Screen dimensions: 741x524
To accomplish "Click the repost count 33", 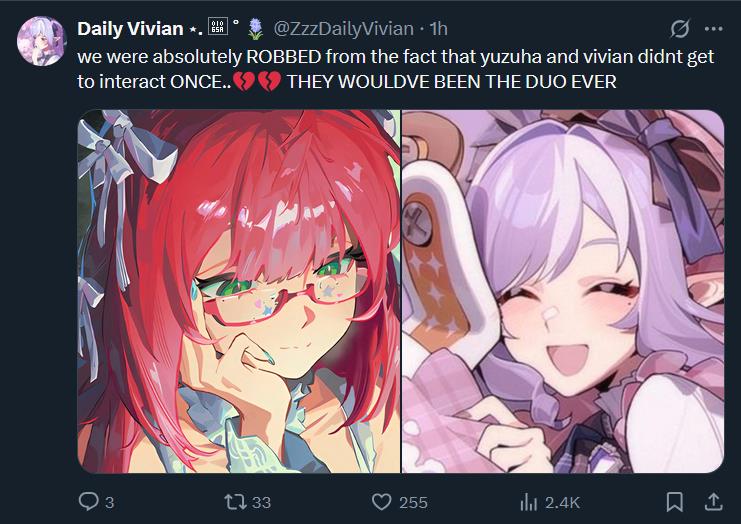I will pyautogui.click(x=261, y=502).
